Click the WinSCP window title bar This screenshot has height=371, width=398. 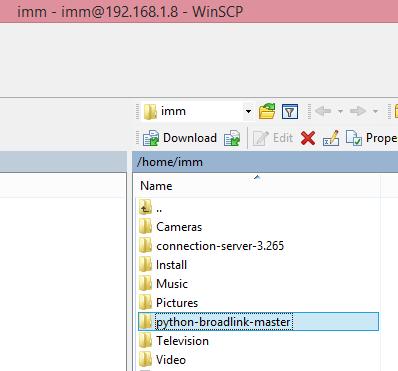(199, 11)
